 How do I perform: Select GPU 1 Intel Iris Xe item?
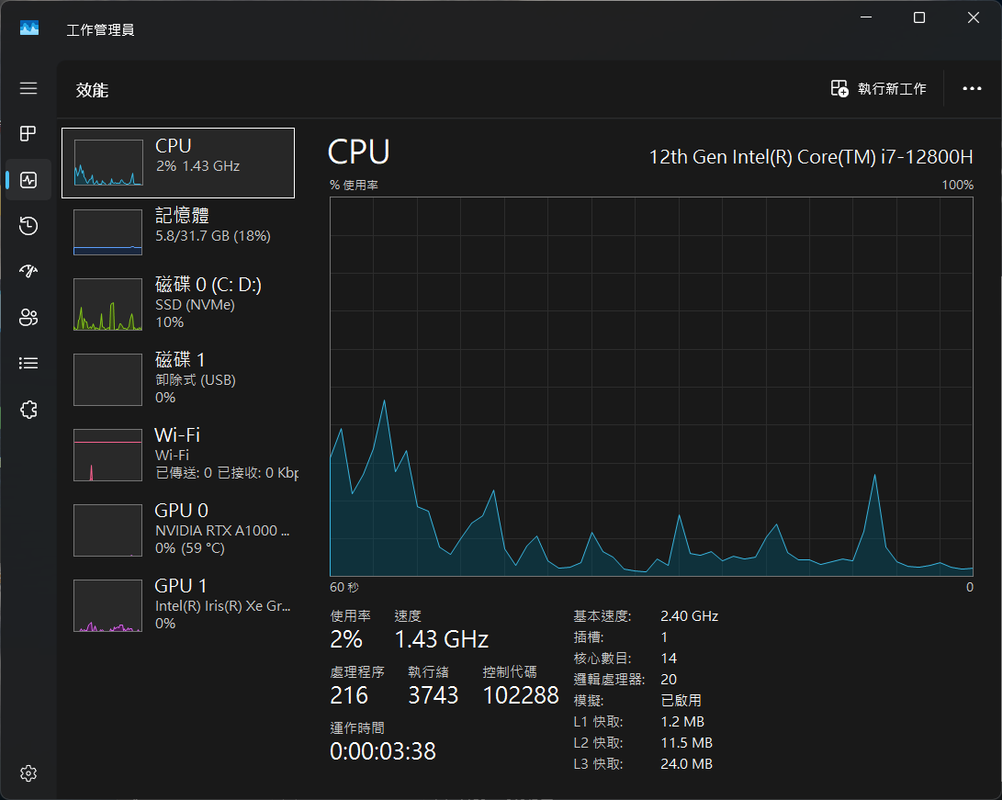tap(178, 605)
